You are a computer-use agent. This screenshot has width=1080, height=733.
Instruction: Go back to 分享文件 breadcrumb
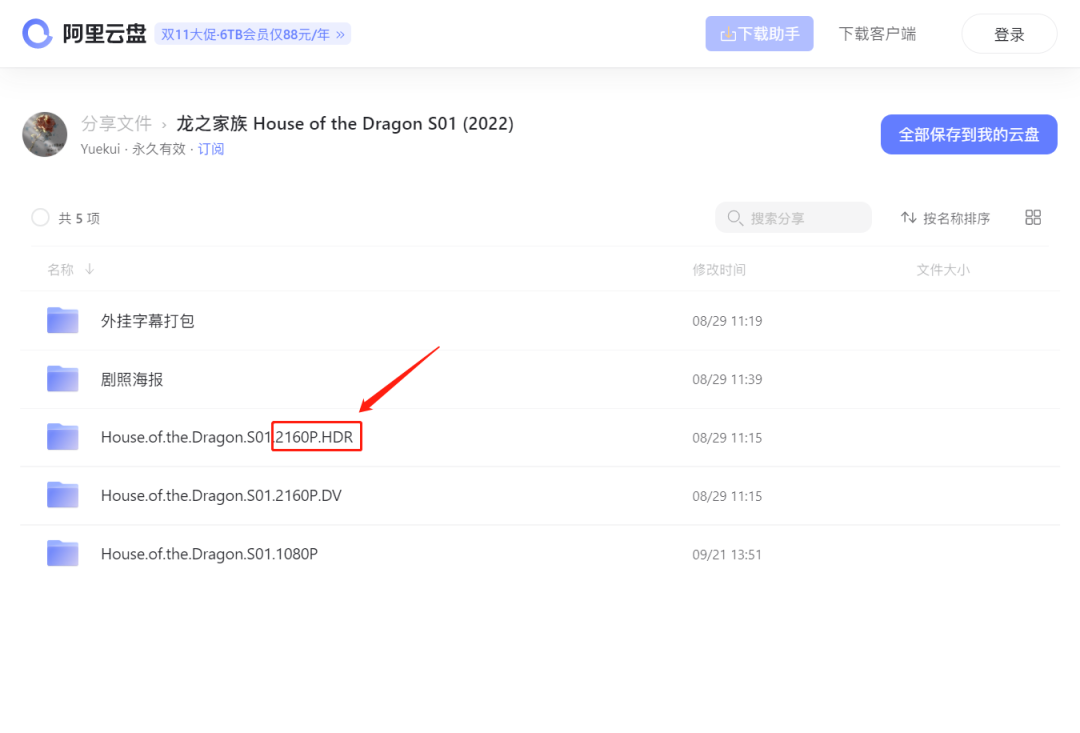tap(116, 123)
